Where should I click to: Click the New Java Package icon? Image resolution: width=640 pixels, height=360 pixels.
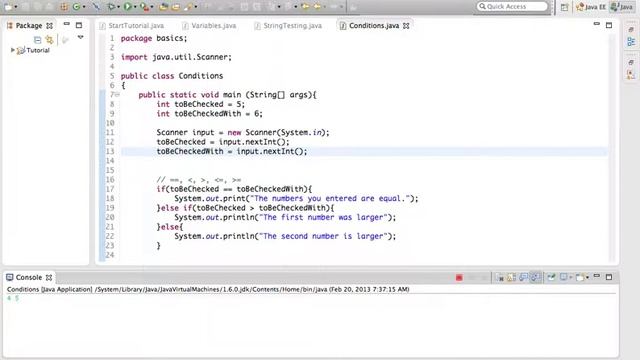click(163, 7)
